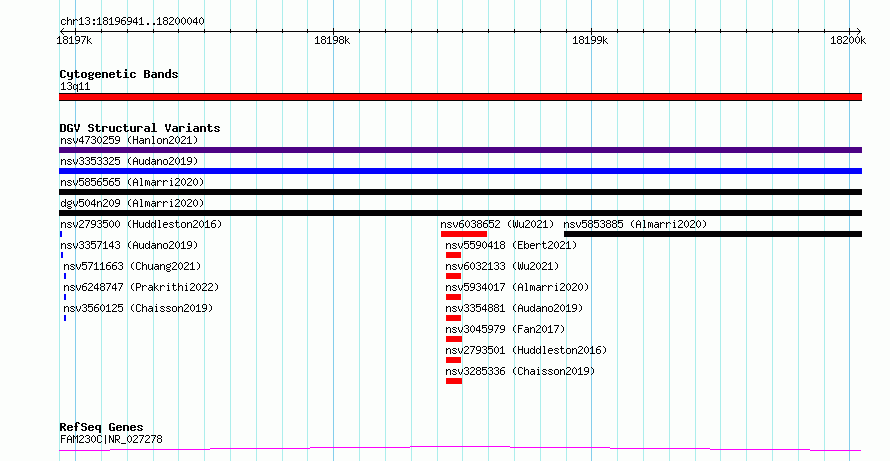
Task: Click red bar under nsv2793501
Action: (454, 360)
